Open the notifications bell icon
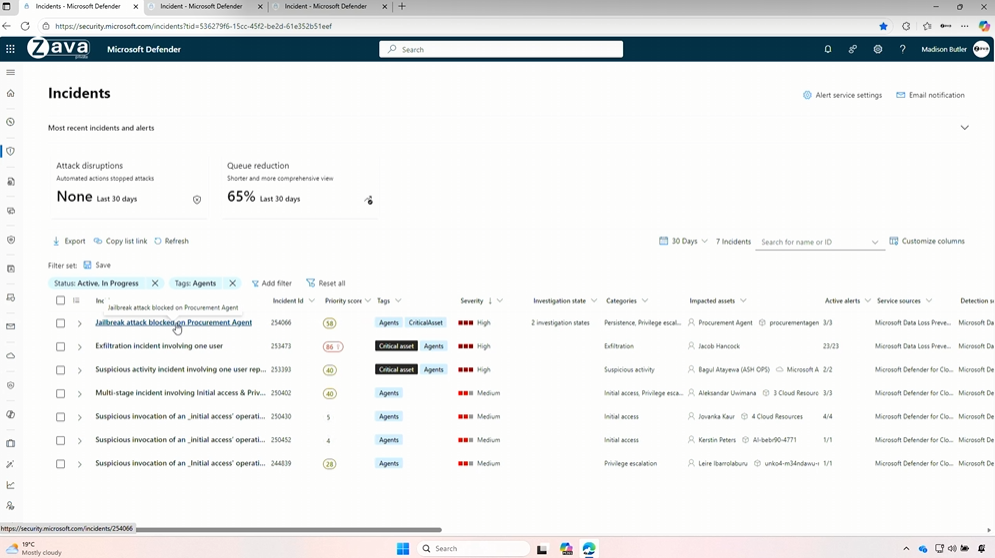 pyautogui.click(x=827, y=49)
